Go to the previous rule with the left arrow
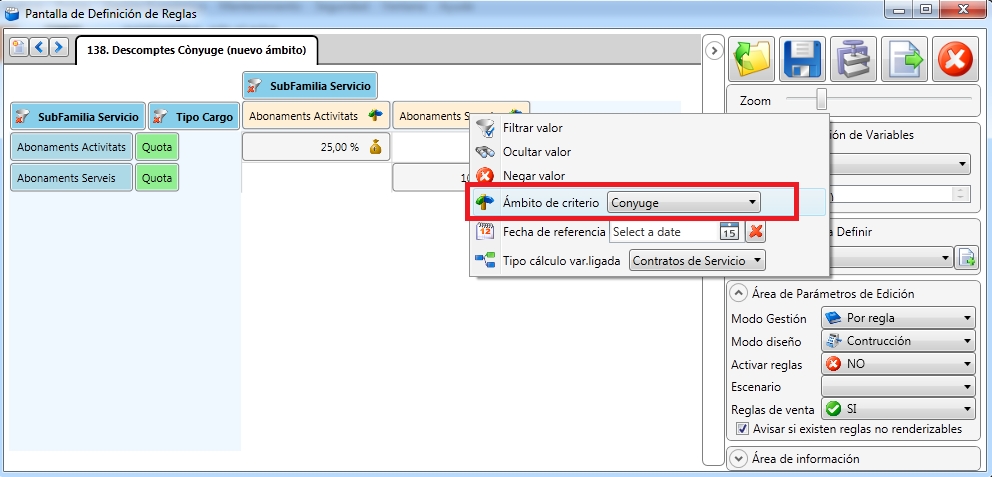The height and width of the screenshot is (477, 992). click(39, 46)
